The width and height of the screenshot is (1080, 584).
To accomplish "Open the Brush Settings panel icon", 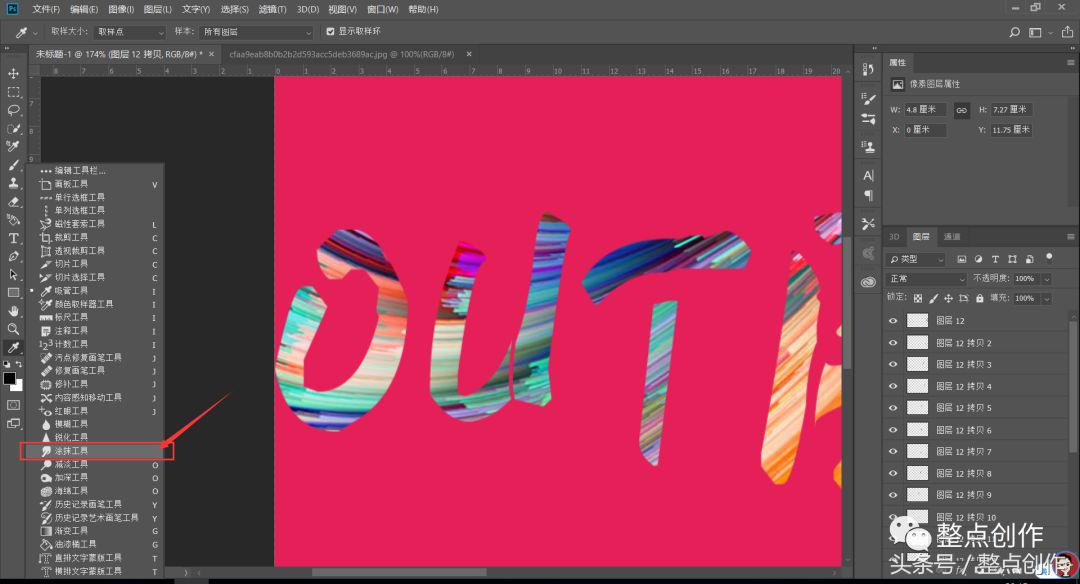I will (x=868, y=99).
